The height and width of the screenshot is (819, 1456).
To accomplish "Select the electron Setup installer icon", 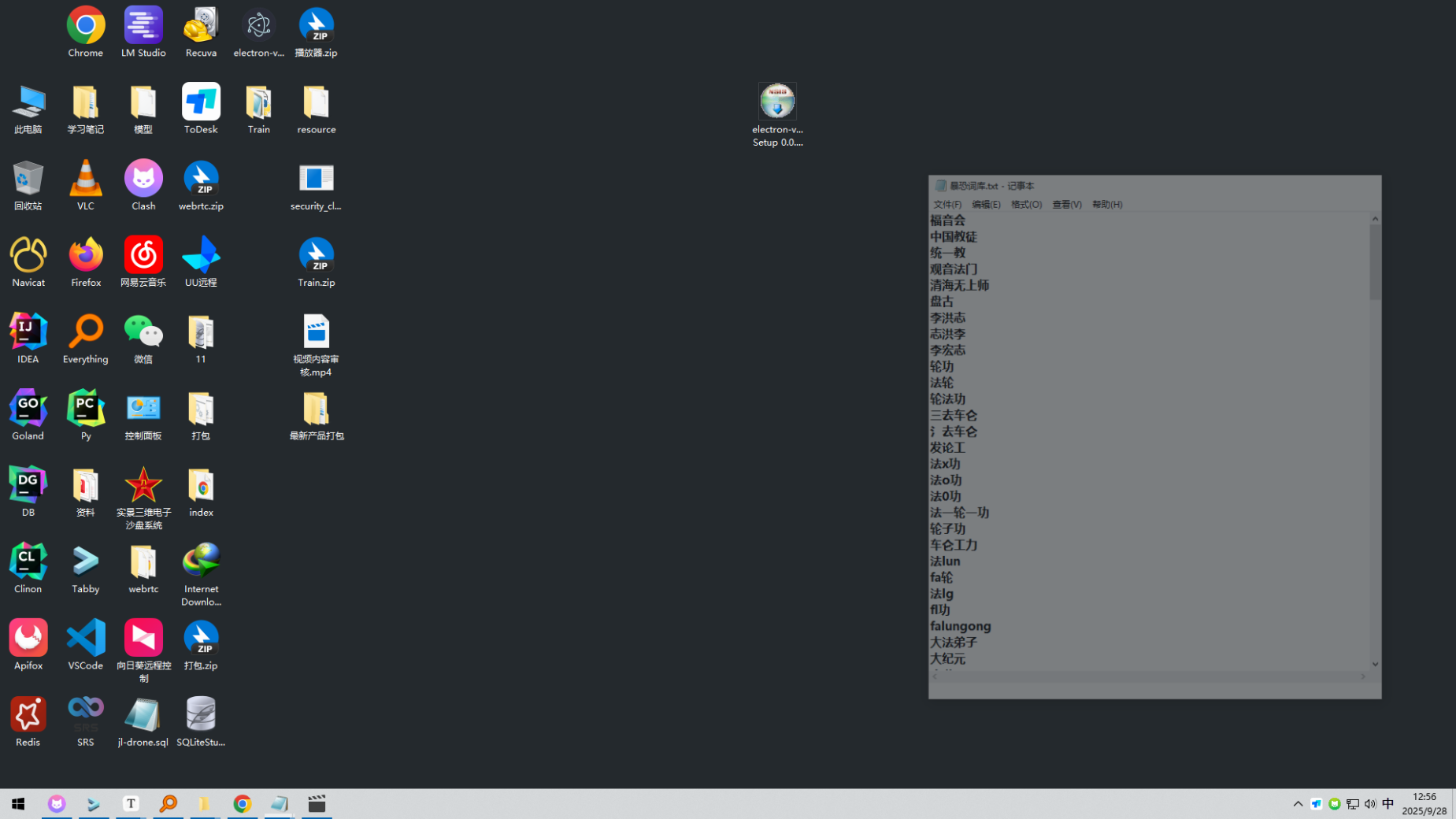I will pyautogui.click(x=777, y=103).
